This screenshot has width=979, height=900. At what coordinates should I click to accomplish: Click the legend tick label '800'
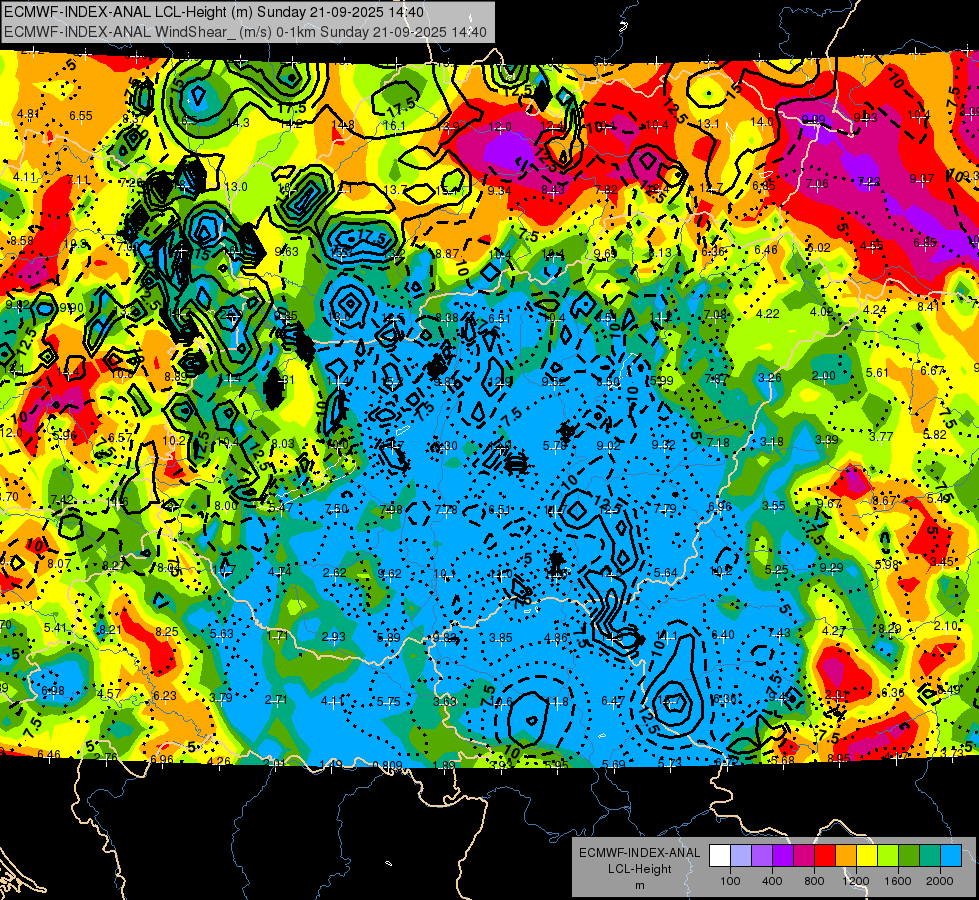[x=814, y=881]
